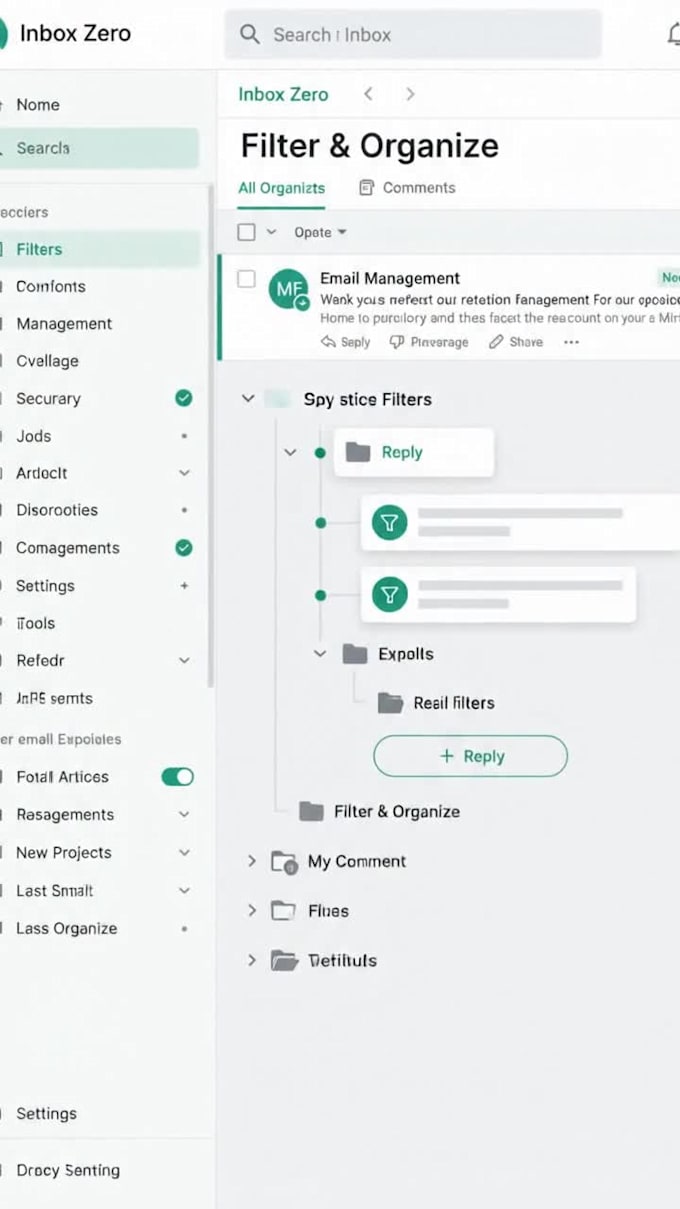The width and height of the screenshot is (680, 1209).
Task: Click the Piinverage action in email
Action: coord(429,342)
